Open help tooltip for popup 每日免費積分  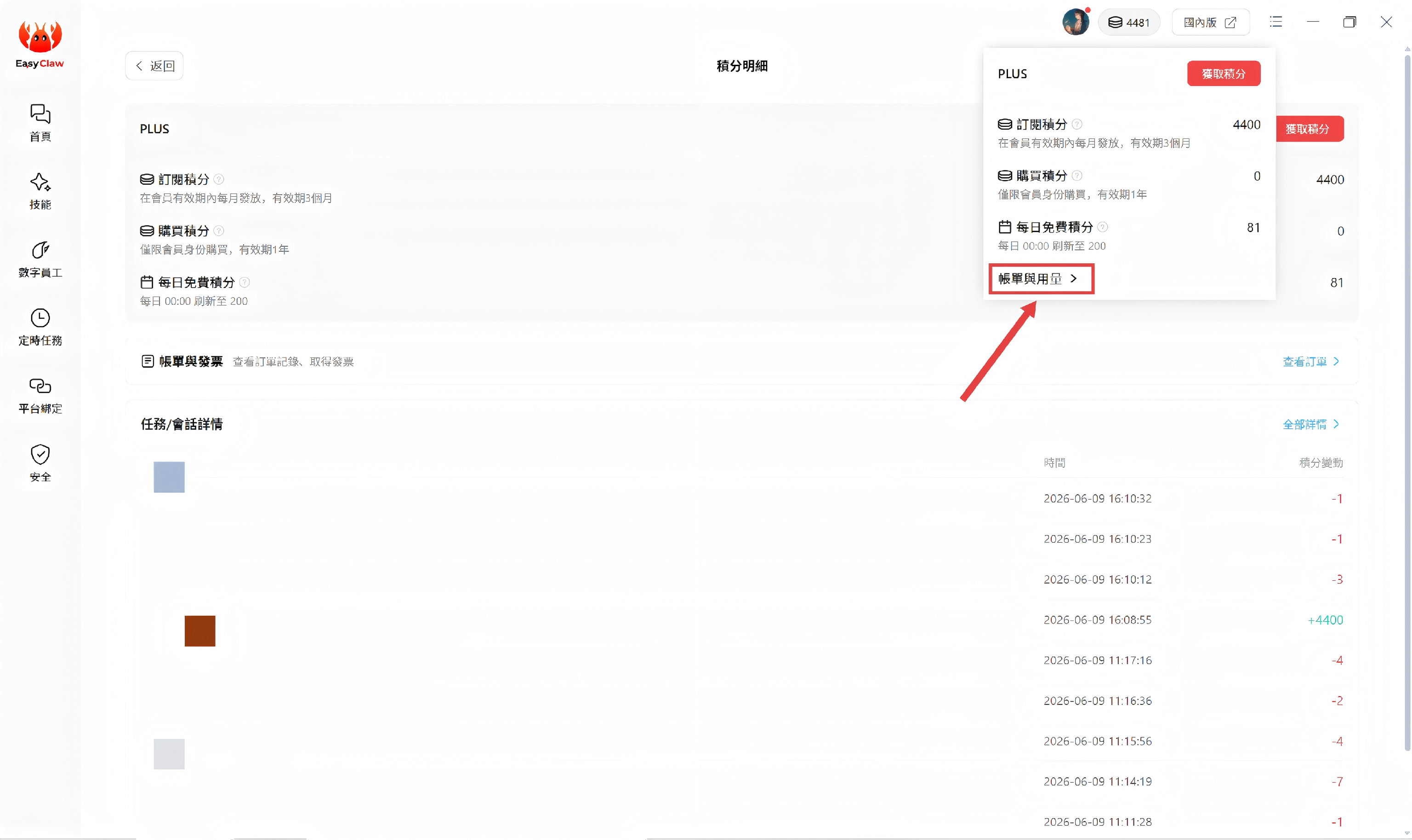(1103, 227)
